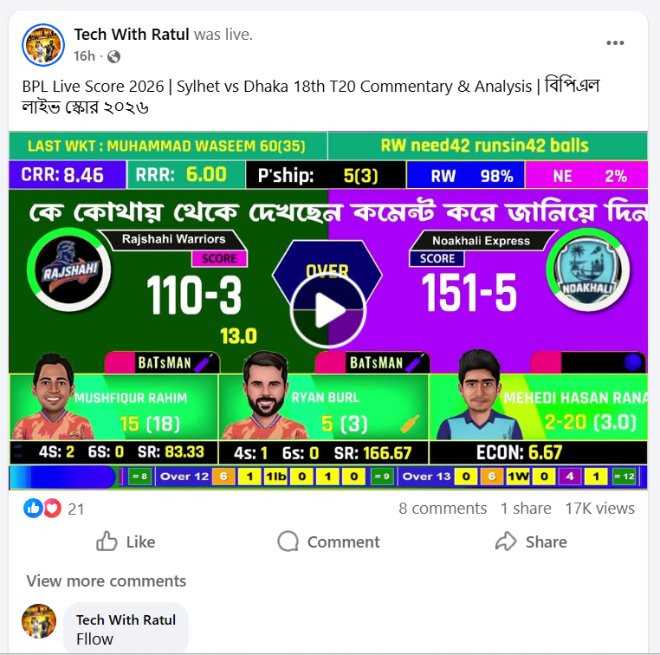Open the three-dot post options menu
Image resolution: width=660 pixels, height=655 pixels.
[615, 43]
